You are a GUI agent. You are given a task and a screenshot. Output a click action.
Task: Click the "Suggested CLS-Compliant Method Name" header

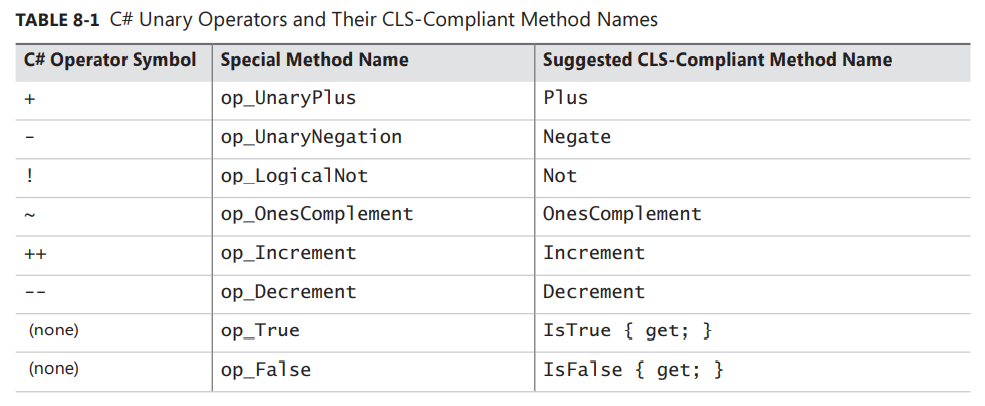(717, 60)
